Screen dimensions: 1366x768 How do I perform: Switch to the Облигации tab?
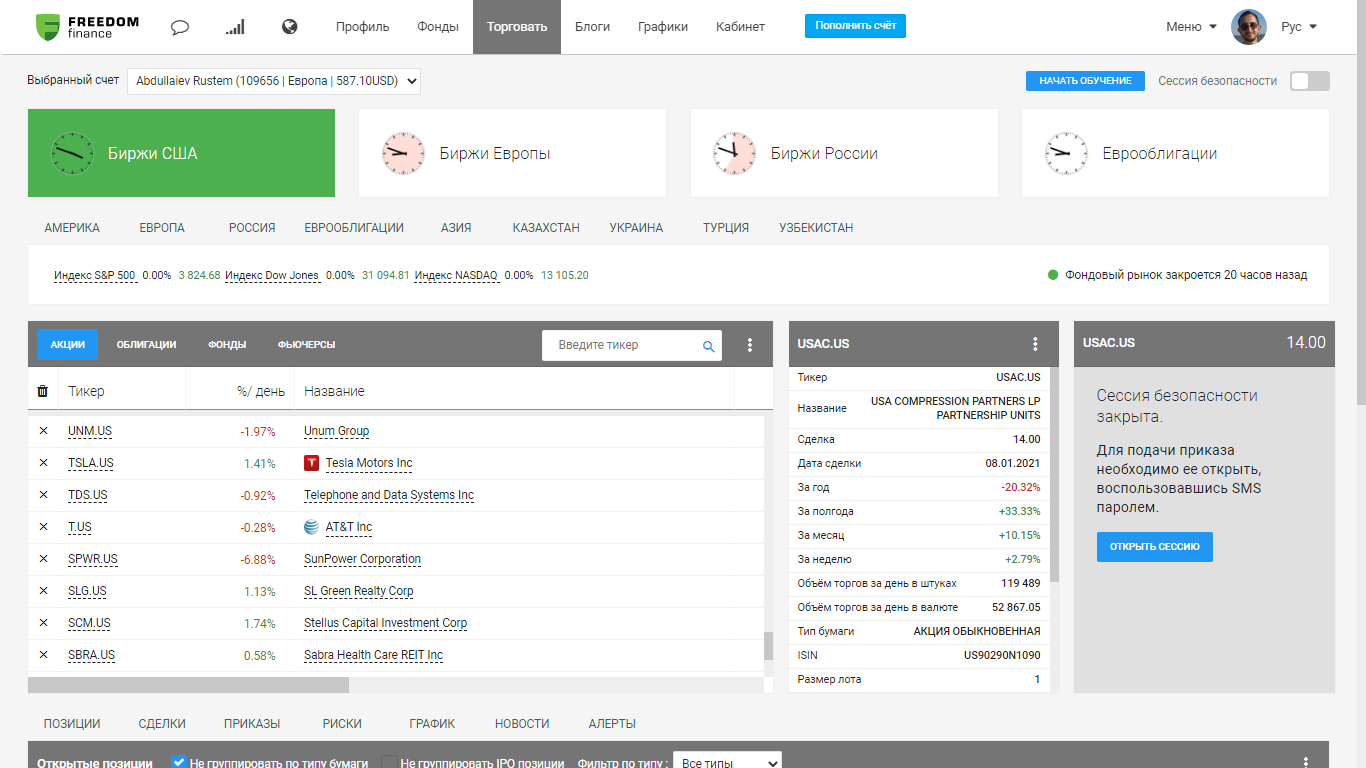pyautogui.click(x=146, y=344)
